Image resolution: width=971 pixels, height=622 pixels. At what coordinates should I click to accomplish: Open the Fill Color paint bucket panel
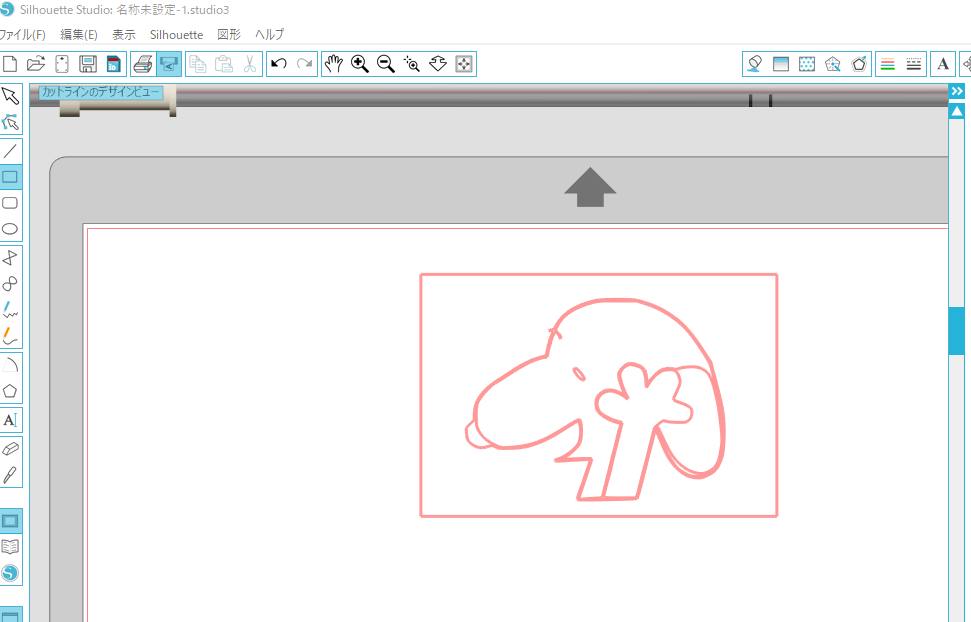point(755,64)
